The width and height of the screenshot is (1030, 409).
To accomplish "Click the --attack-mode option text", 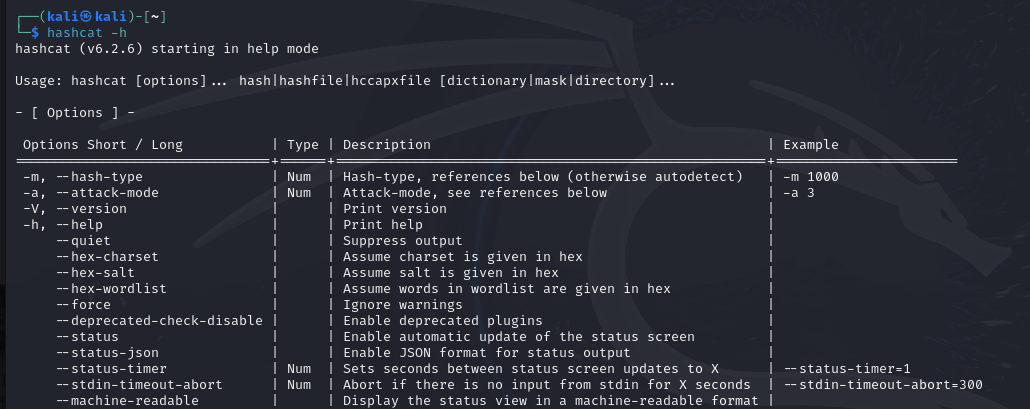I will [107, 192].
